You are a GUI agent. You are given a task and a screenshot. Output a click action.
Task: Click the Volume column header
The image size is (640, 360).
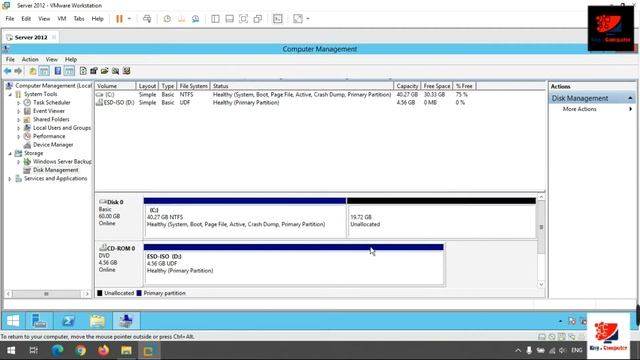tap(115, 86)
